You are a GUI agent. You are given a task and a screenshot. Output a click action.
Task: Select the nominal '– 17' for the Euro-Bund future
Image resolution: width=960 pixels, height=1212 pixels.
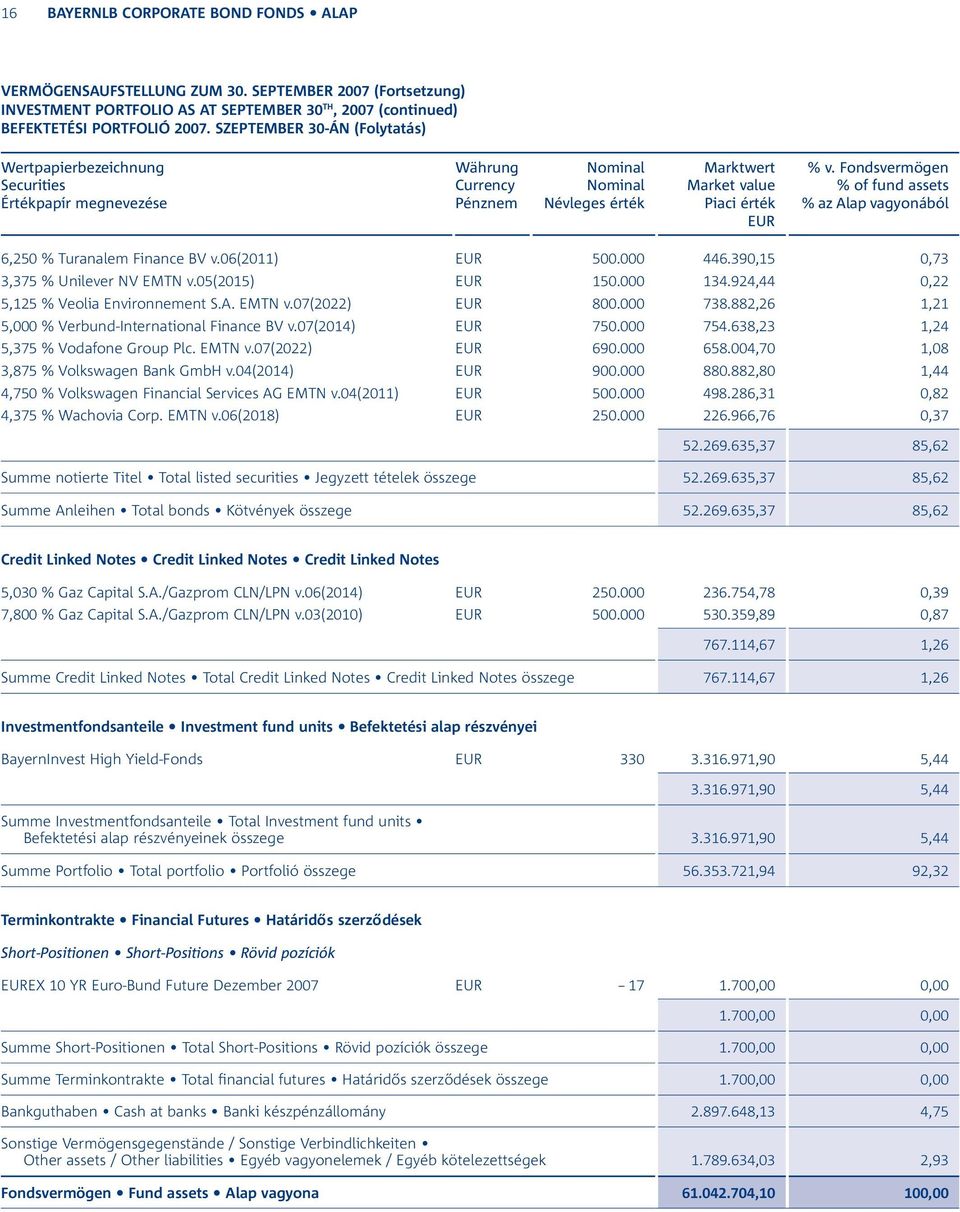tap(632, 986)
